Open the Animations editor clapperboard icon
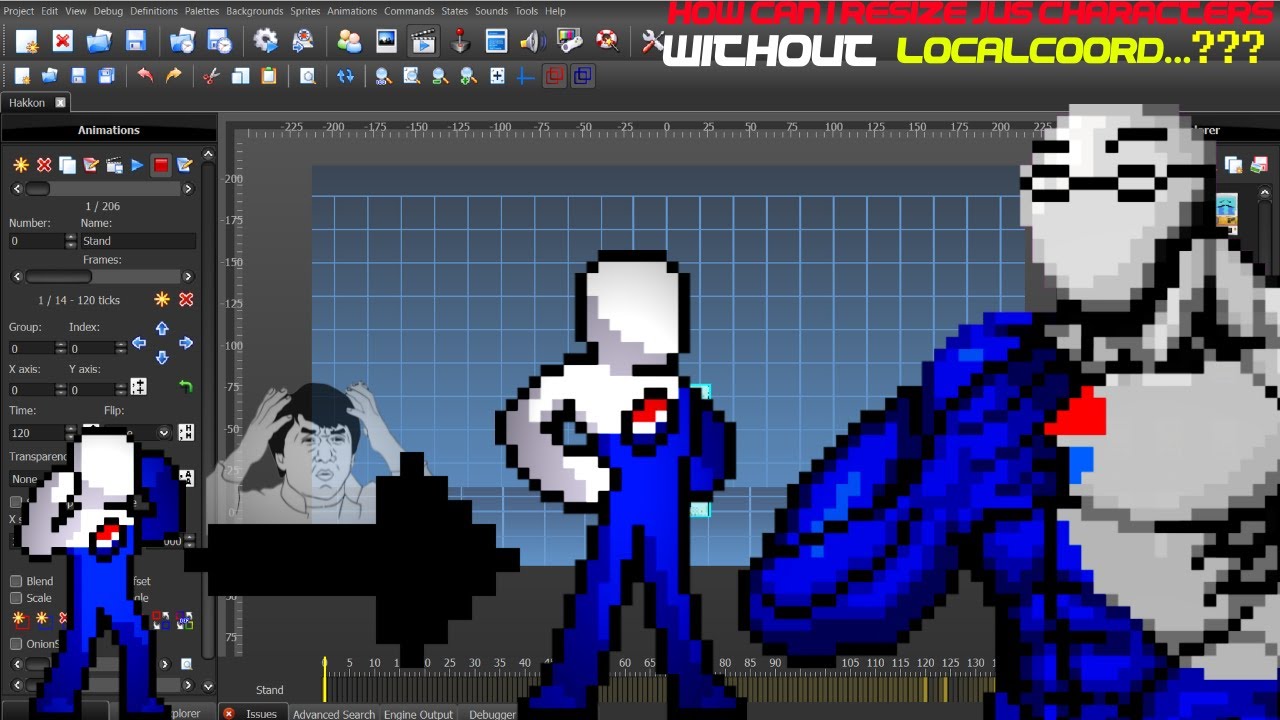This screenshot has width=1280, height=720. [x=424, y=41]
